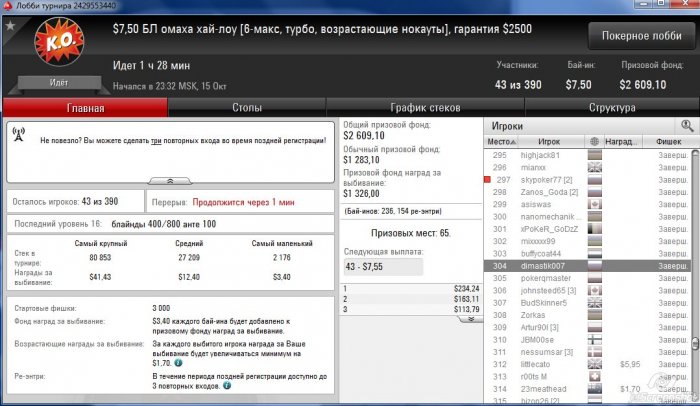
Task: Select player row skypoker77 [2]
Action: [587, 180]
